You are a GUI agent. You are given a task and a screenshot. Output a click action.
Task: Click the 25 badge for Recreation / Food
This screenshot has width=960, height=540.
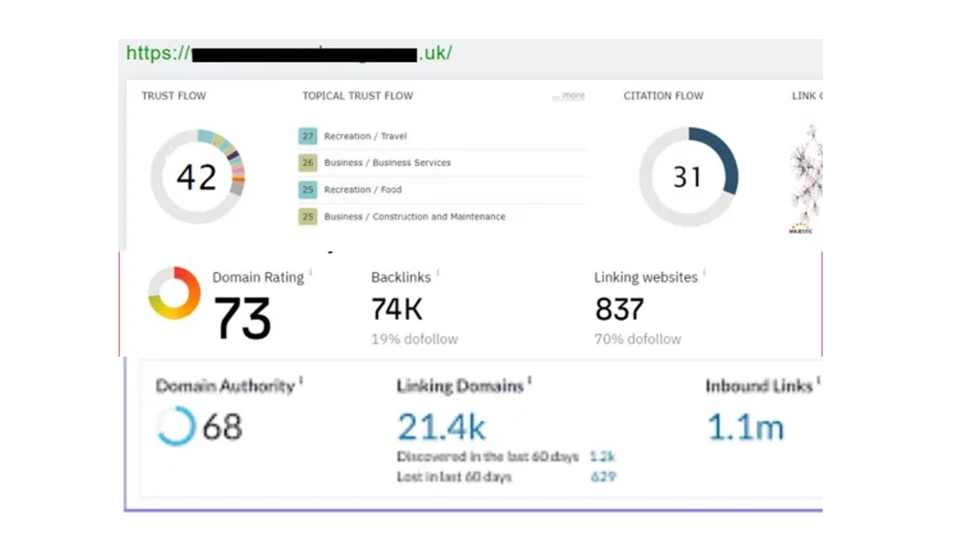(x=307, y=190)
